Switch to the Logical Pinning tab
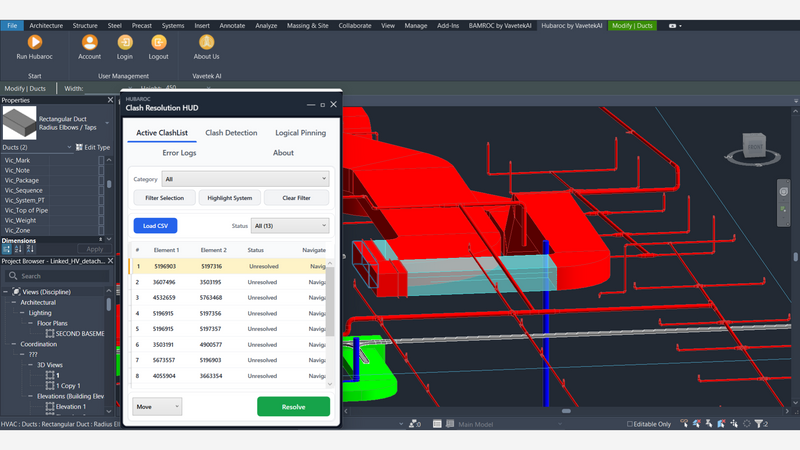The height and width of the screenshot is (450, 800). (301, 133)
